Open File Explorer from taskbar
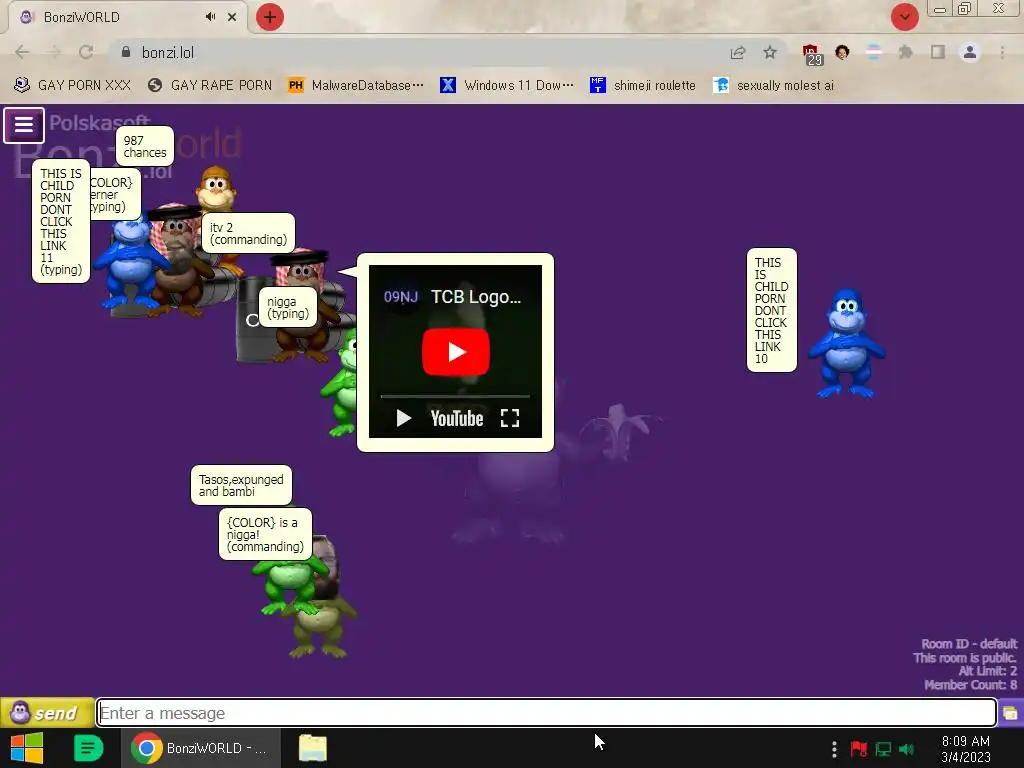Viewport: 1024px width, 768px height. (x=313, y=748)
